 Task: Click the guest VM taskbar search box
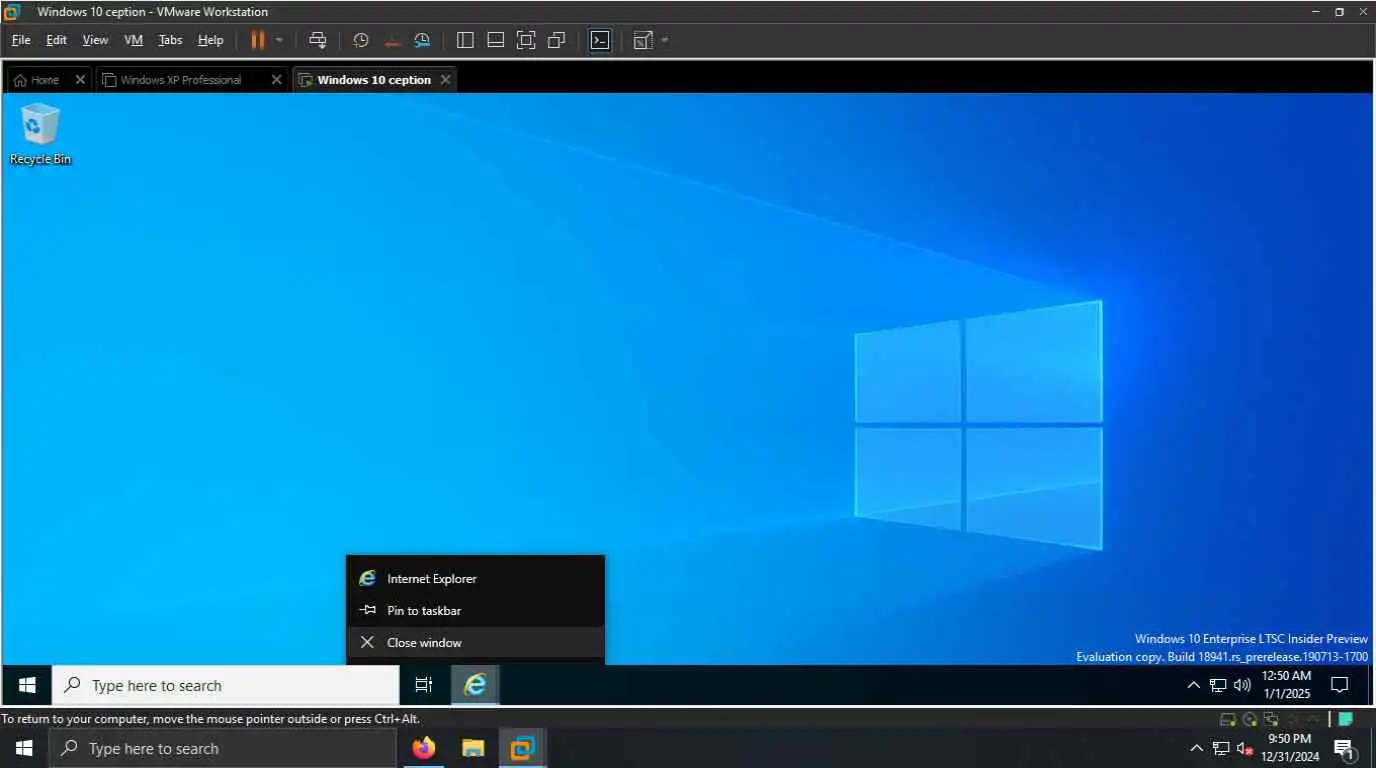click(x=225, y=685)
